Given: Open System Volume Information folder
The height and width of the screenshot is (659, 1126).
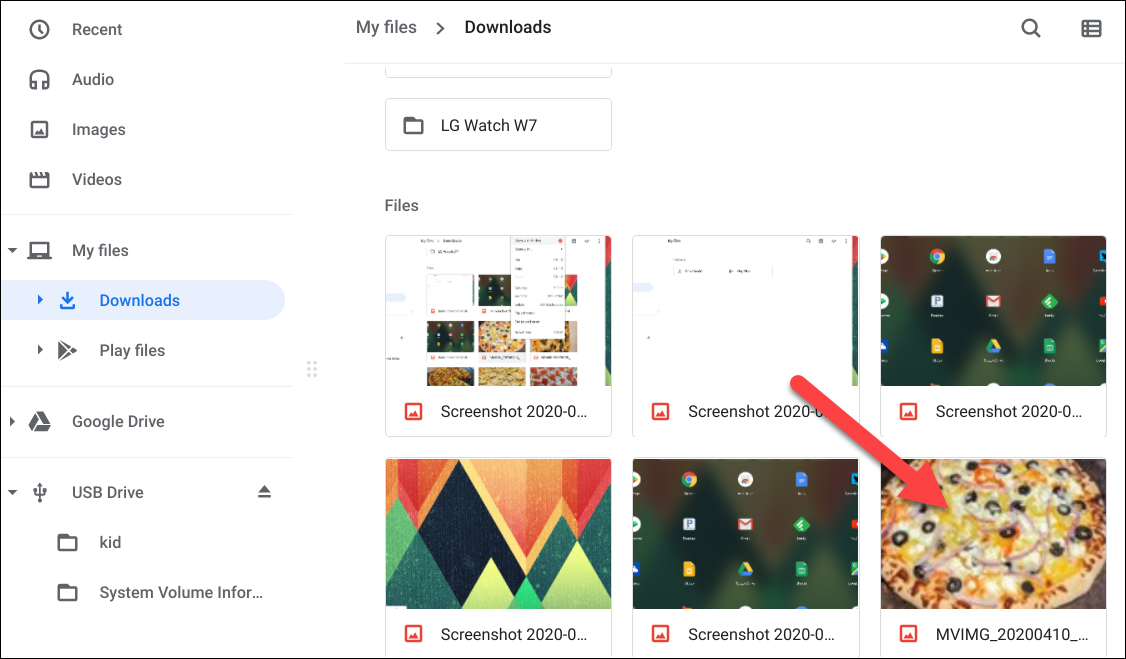Looking at the screenshot, I should coord(180,592).
